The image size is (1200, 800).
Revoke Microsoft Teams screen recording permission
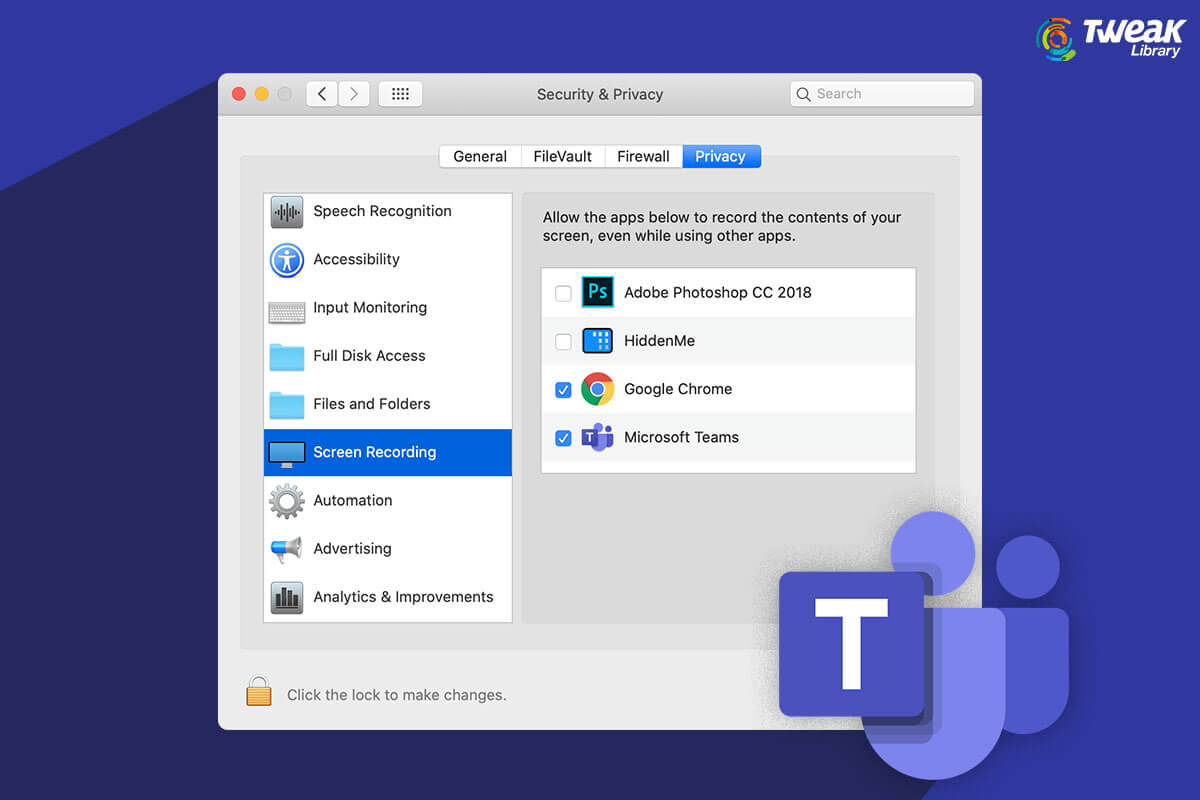pyautogui.click(x=563, y=438)
